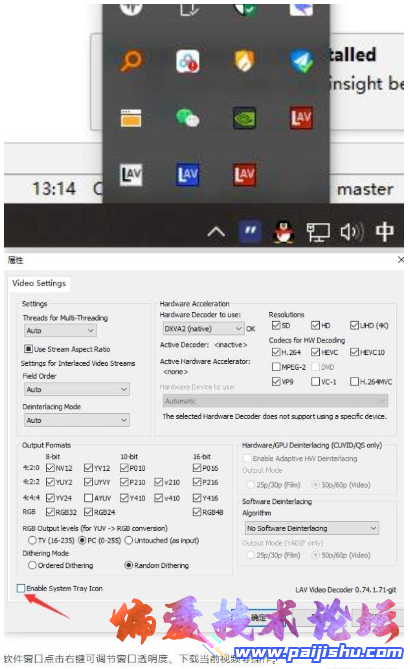
Task: Expand Threads for Multi-Threading dropdown
Action: 60,331
